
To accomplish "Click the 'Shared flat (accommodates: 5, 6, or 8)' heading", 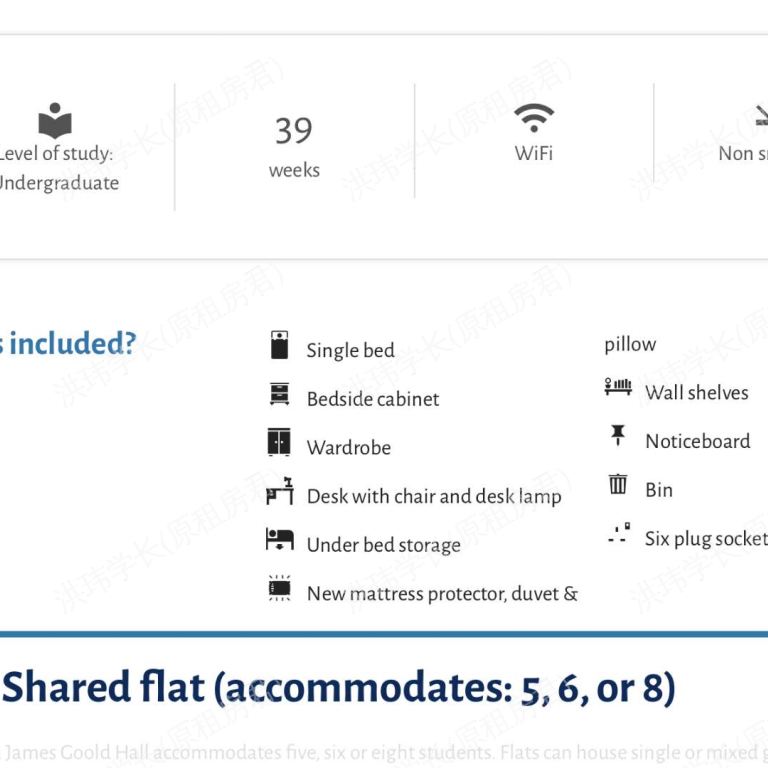I will (338, 688).
